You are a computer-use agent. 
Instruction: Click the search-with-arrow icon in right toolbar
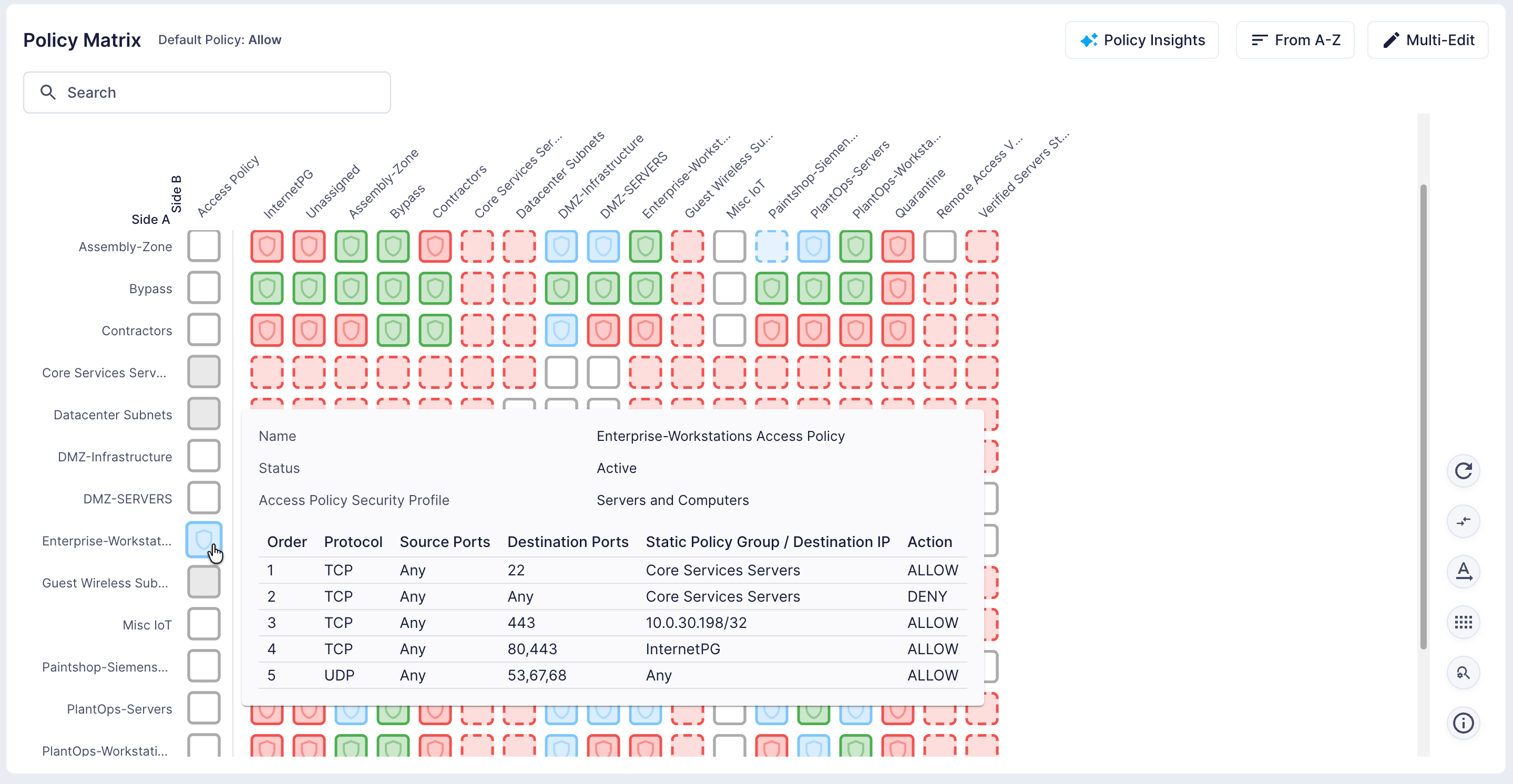click(1463, 673)
